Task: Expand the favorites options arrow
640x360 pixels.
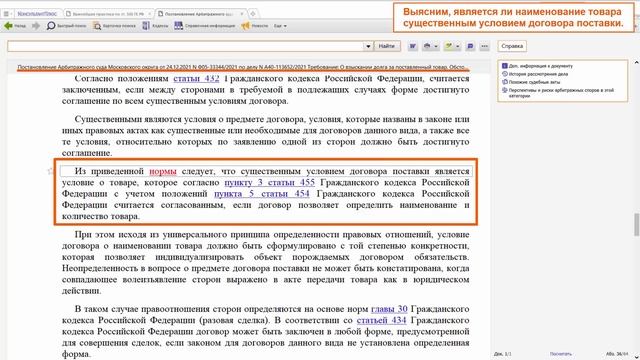Action: pyautogui.click(x=458, y=47)
